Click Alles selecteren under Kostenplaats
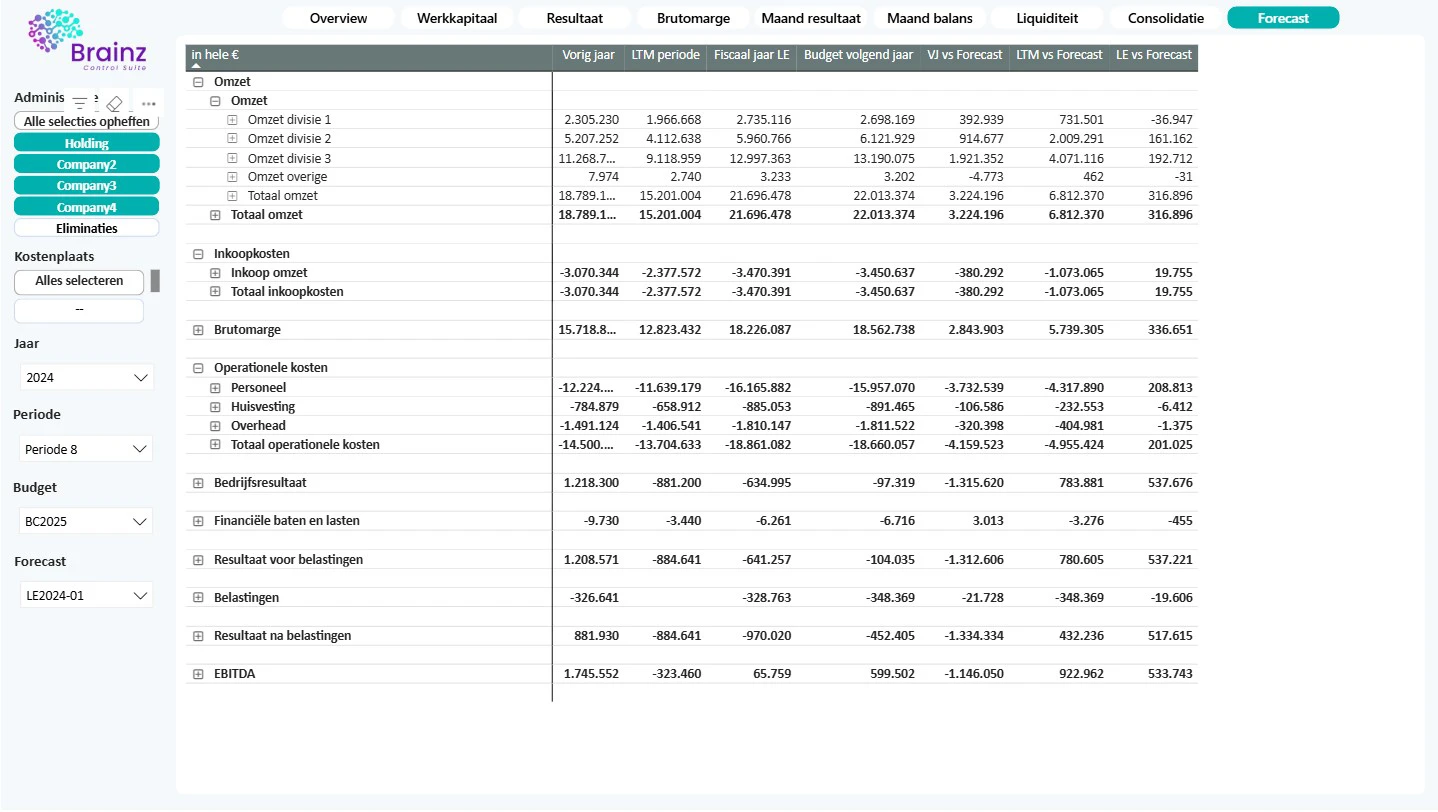This screenshot has width=1438, height=812. pos(79,281)
